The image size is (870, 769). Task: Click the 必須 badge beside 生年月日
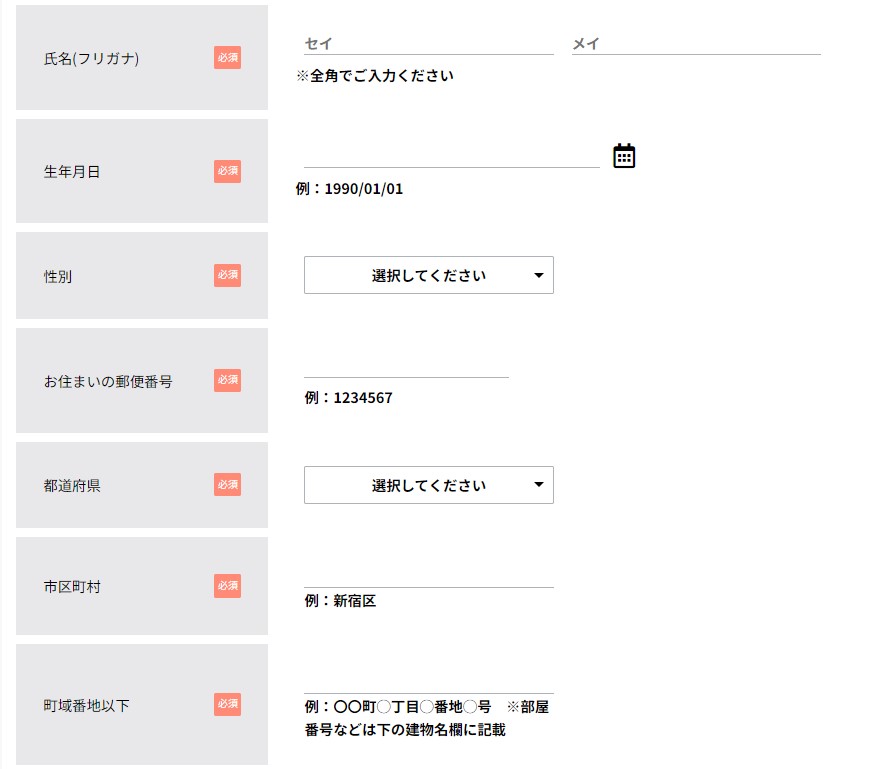[x=227, y=171]
